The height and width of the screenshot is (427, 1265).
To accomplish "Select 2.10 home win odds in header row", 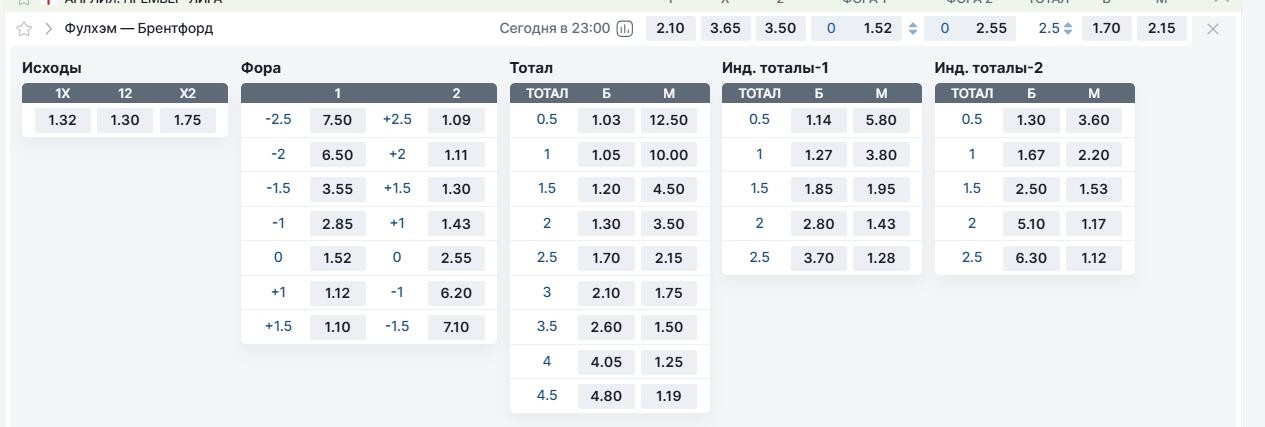I will [670, 29].
